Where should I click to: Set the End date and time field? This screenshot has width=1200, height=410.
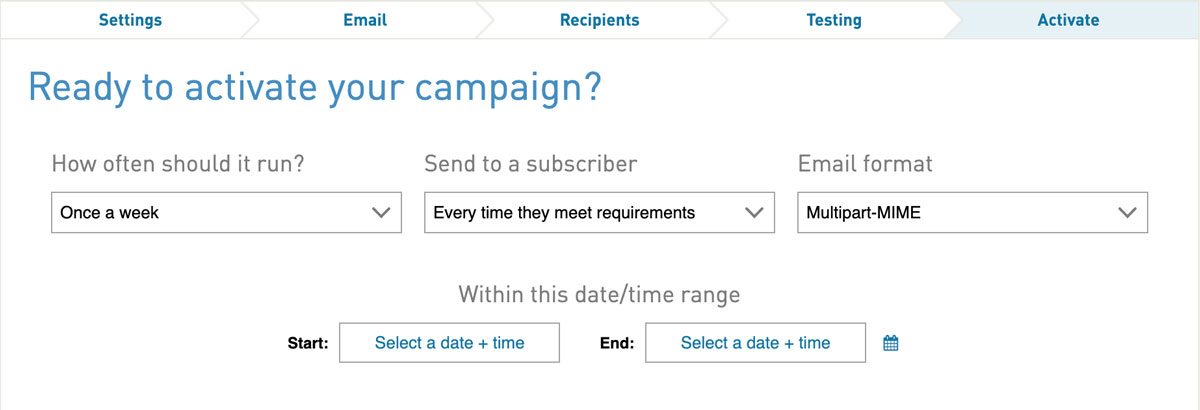(x=755, y=343)
